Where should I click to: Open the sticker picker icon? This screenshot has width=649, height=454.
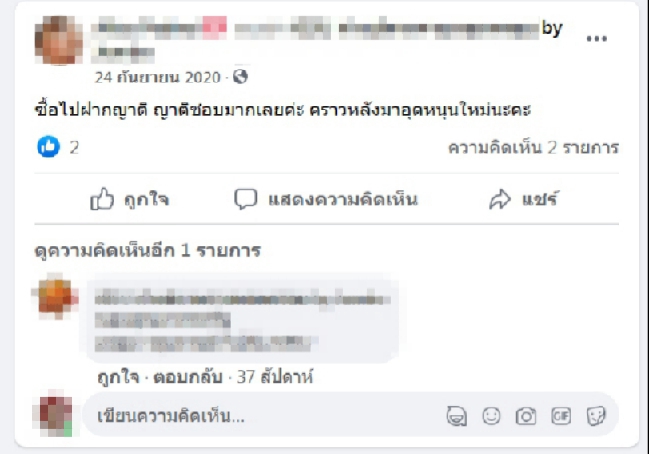(596, 416)
